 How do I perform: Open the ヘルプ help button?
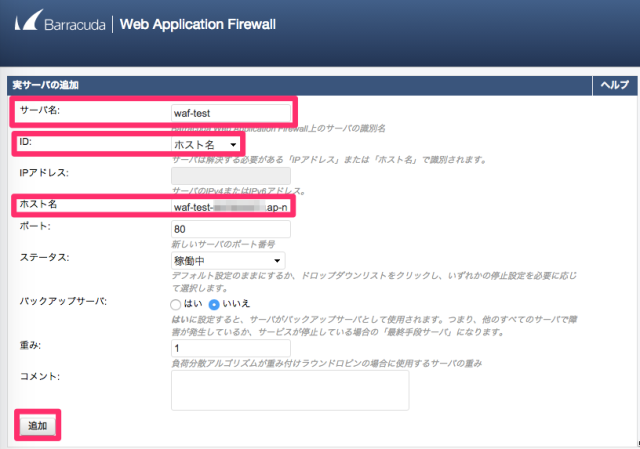[614, 85]
